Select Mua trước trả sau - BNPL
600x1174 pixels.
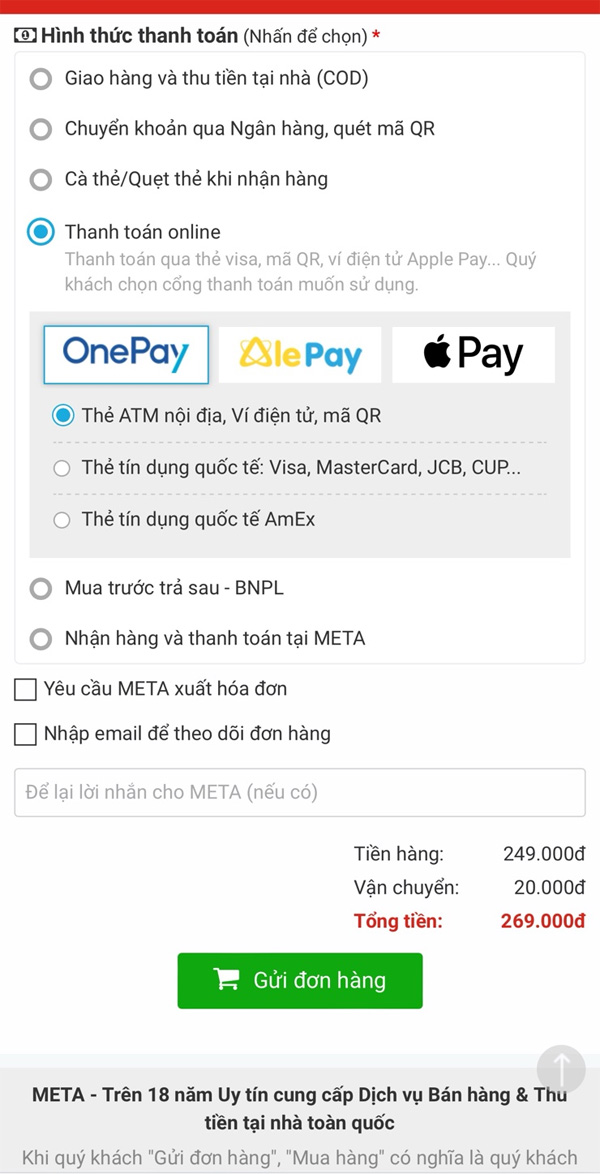41,588
